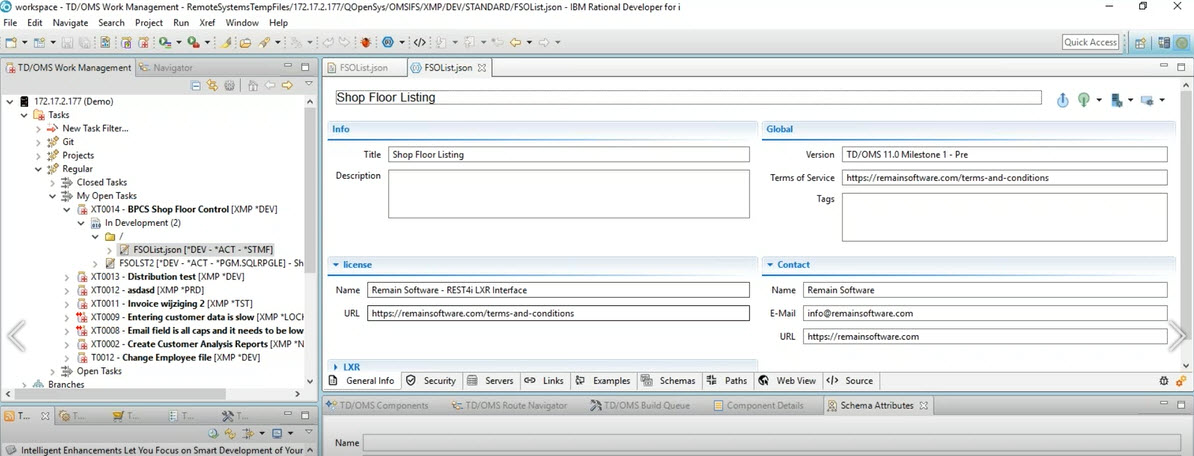Image resolution: width=1194 pixels, height=456 pixels.
Task: Click the TD/OMS perspective icon next to Quick Access
Action: click(x=1180, y=43)
